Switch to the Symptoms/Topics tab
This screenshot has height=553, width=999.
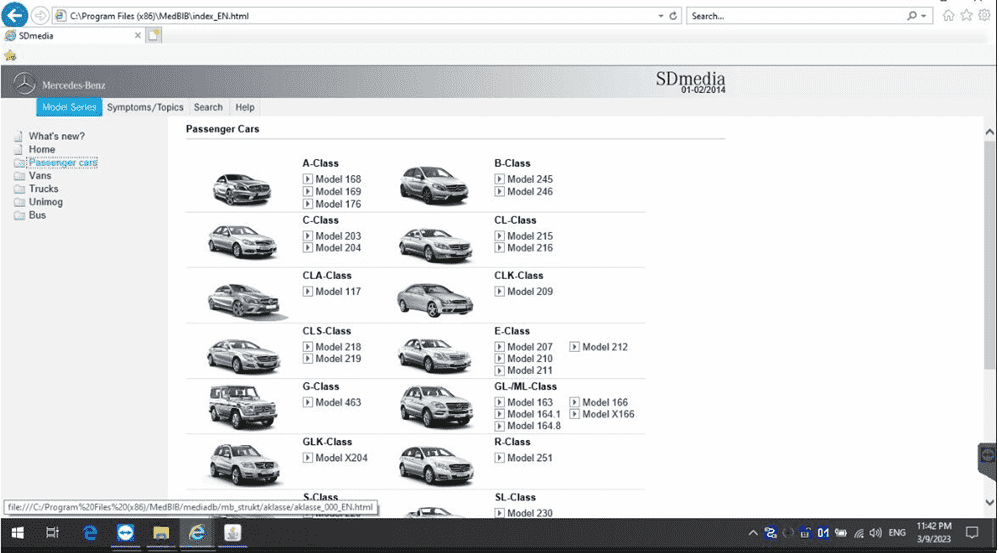[x=145, y=107]
